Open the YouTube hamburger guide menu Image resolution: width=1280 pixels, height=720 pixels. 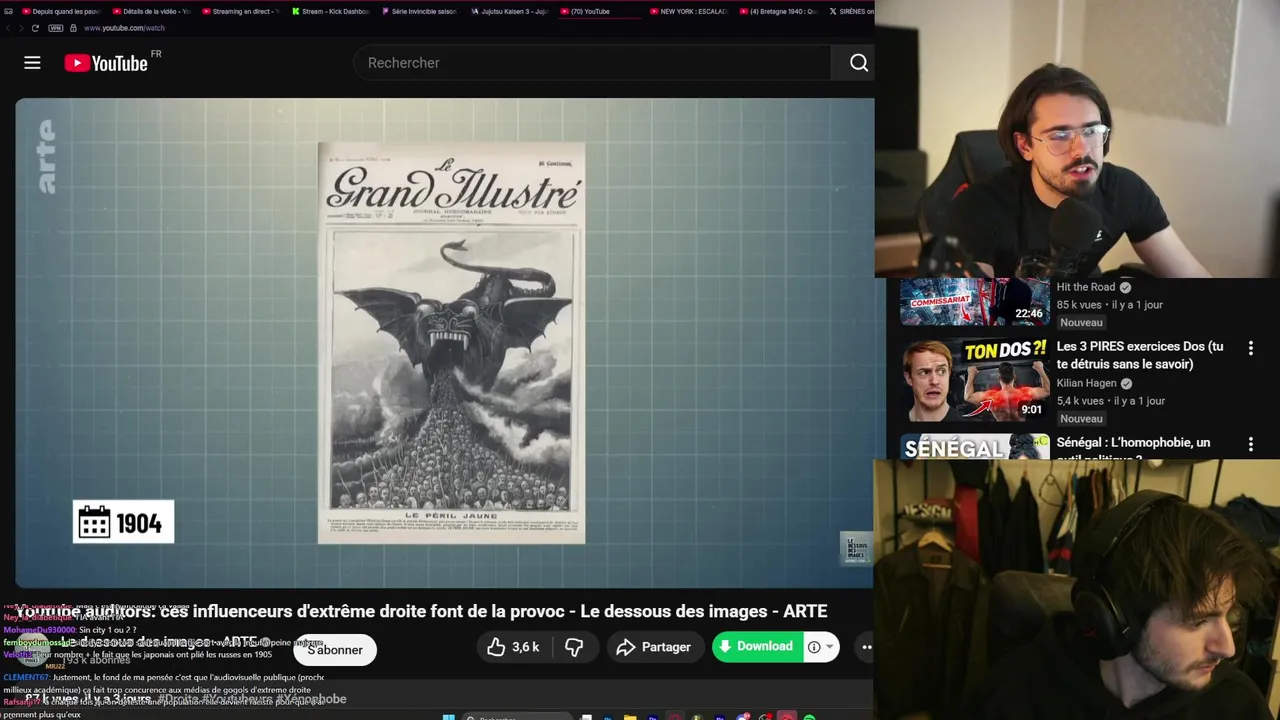(32, 63)
